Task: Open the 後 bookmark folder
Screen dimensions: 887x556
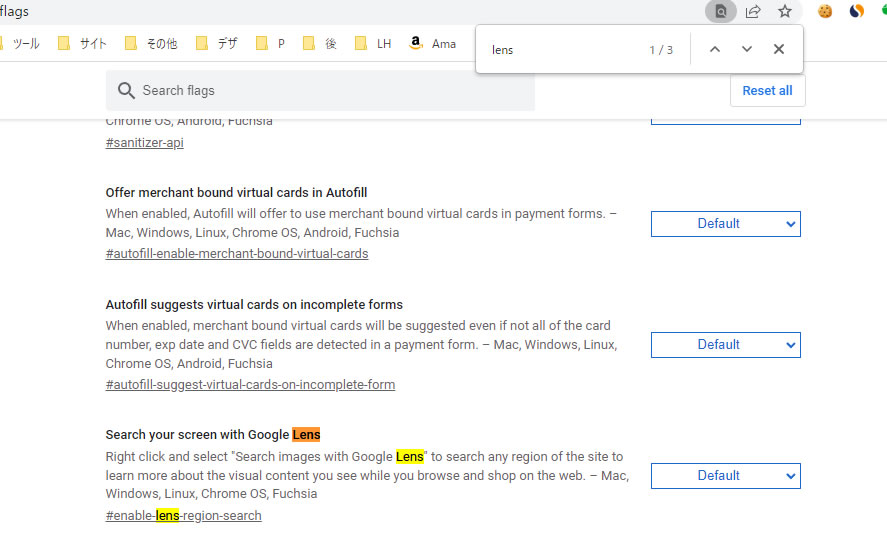Action: click(x=320, y=44)
